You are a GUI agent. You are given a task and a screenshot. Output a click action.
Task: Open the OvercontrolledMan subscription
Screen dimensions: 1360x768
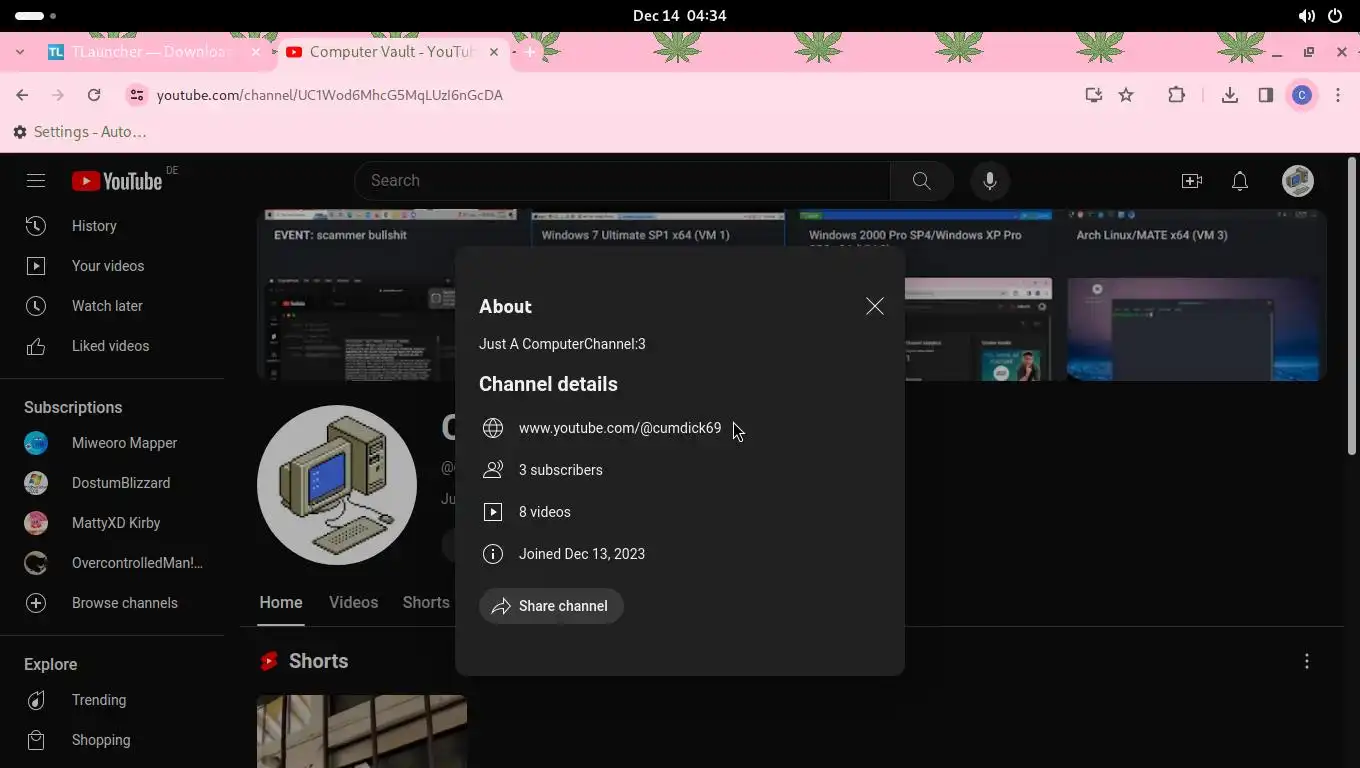(x=112, y=563)
